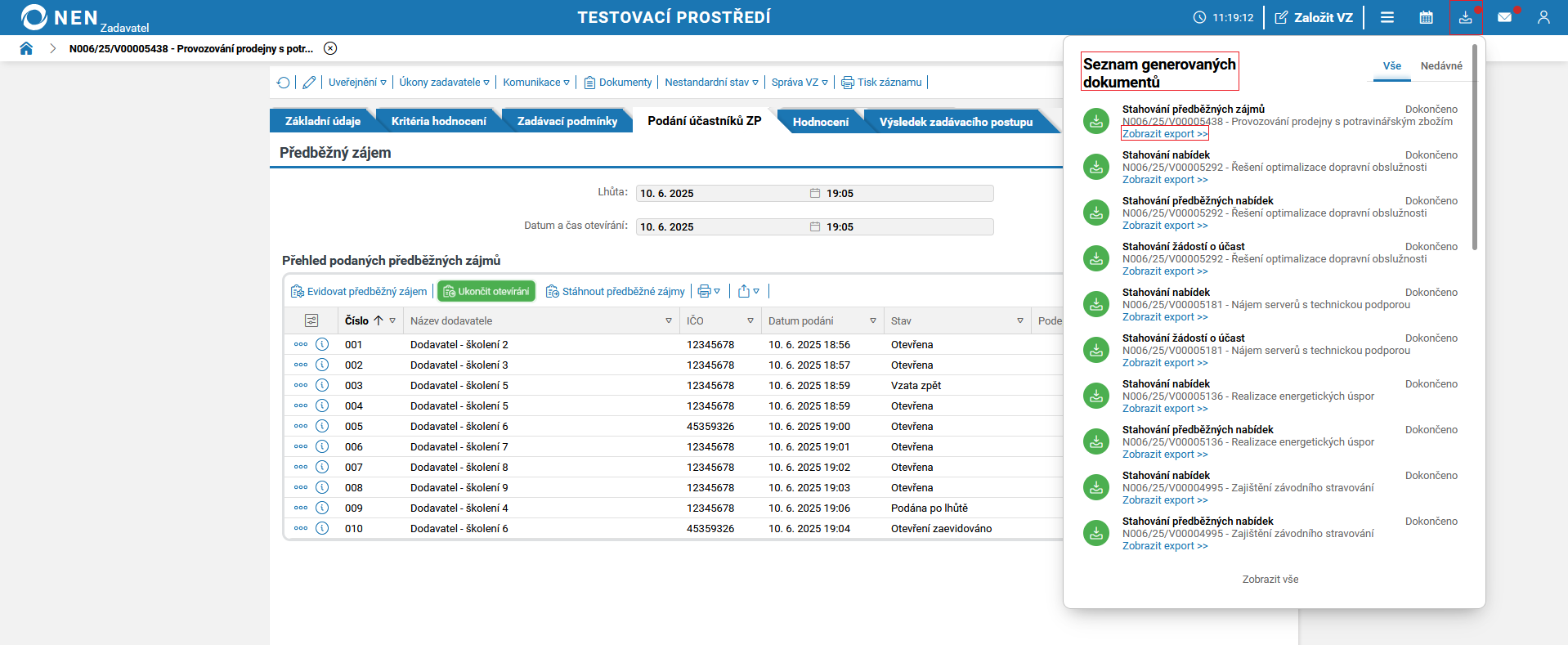Click the user profile icon
1568x645 pixels.
pos(1543,17)
